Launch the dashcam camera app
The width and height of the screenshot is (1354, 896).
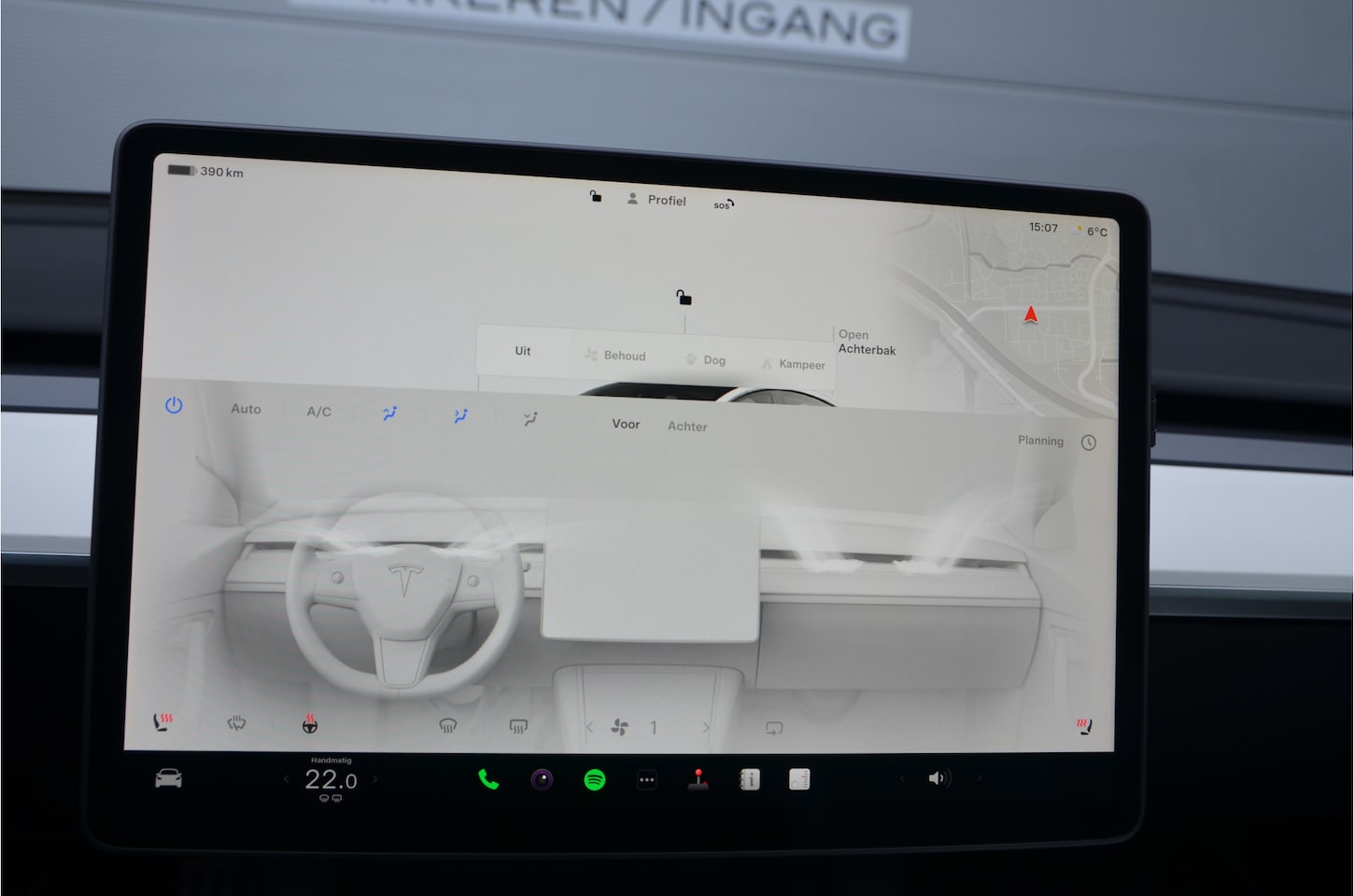[x=542, y=779]
